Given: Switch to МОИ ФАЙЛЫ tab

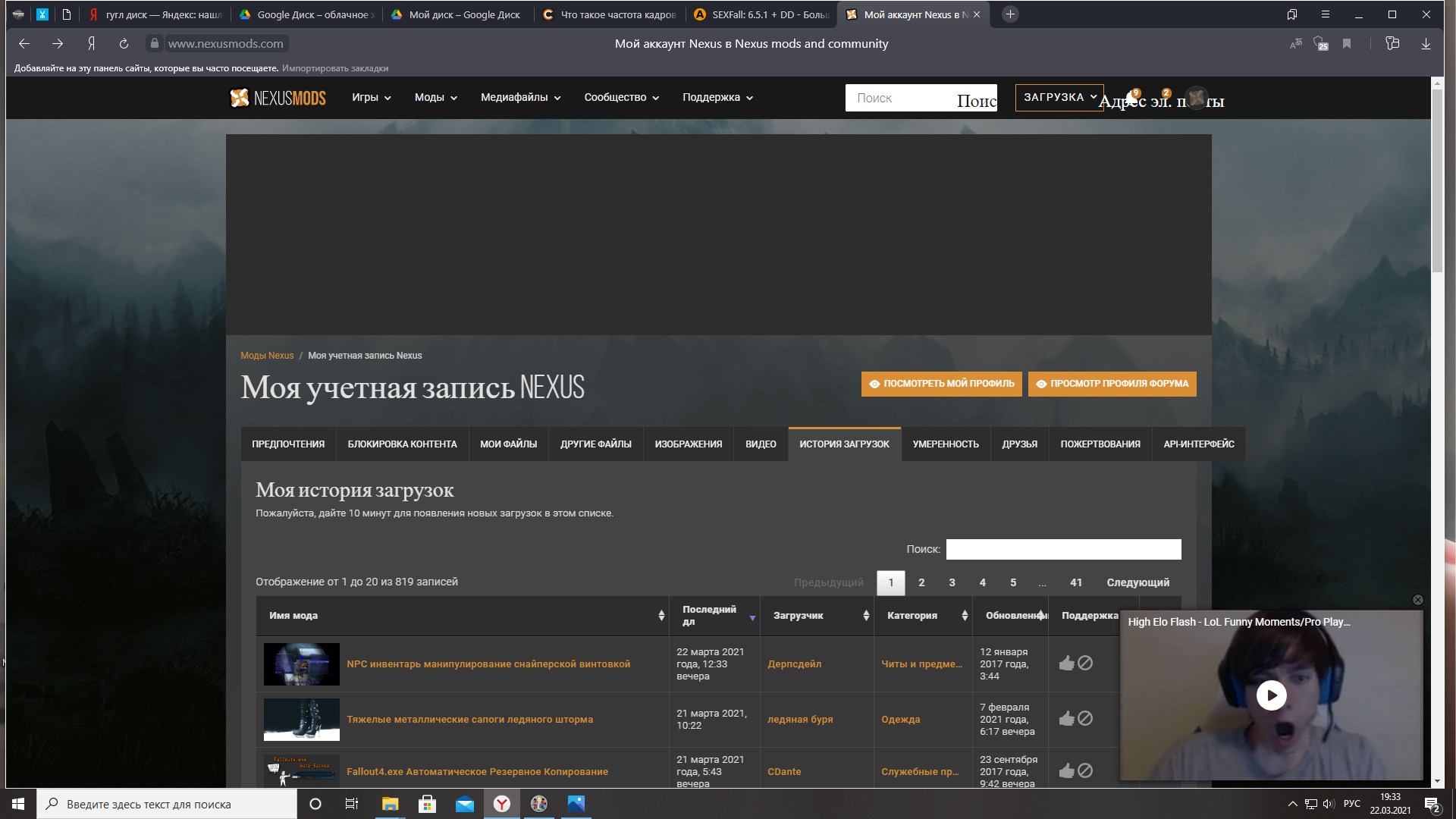Looking at the screenshot, I should 508,444.
